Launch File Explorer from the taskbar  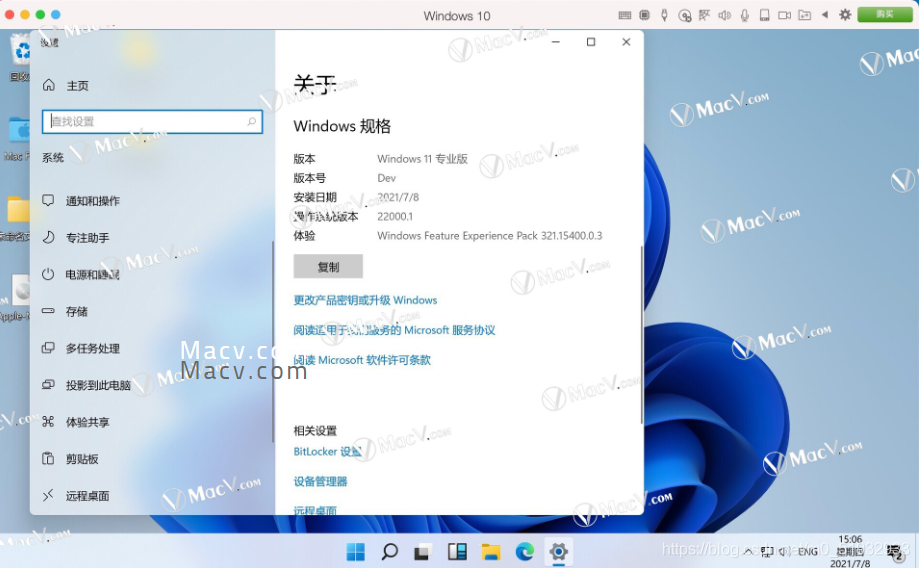491,552
